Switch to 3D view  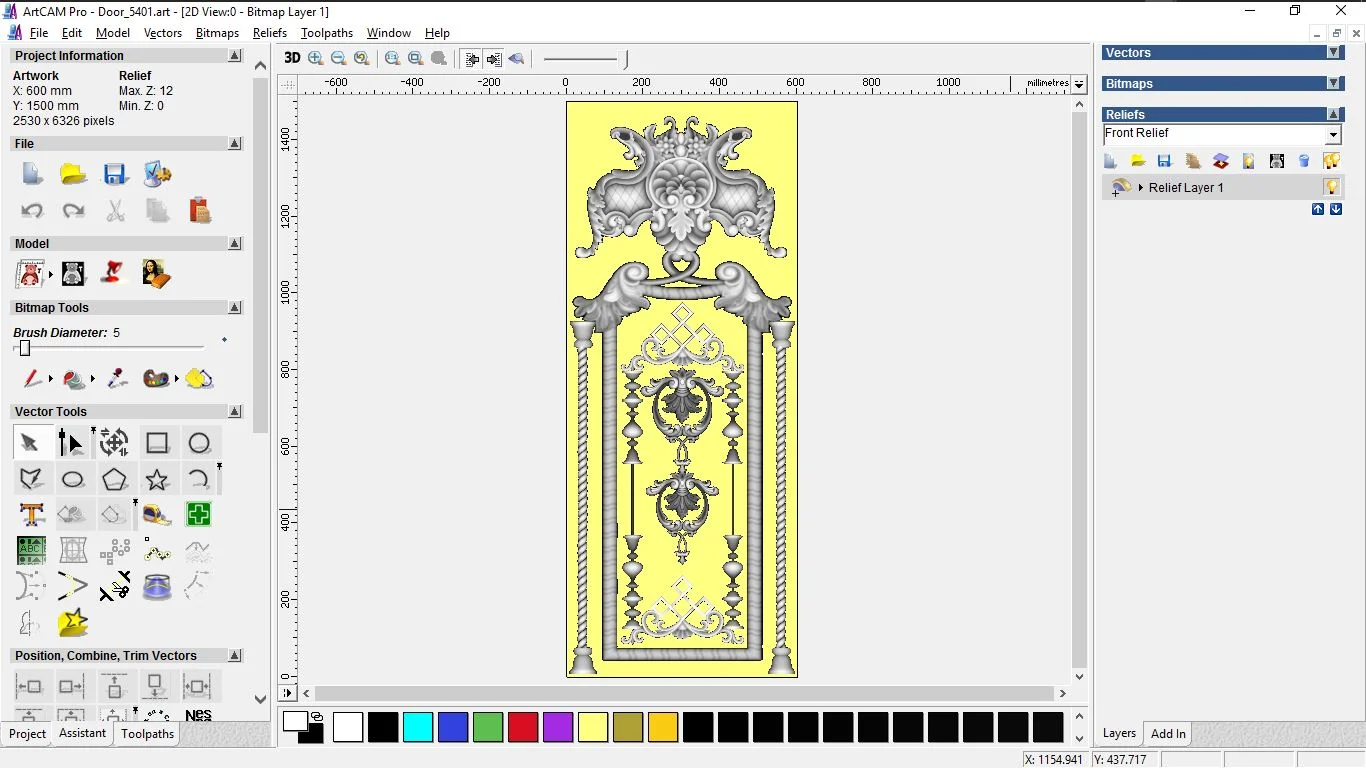point(292,58)
